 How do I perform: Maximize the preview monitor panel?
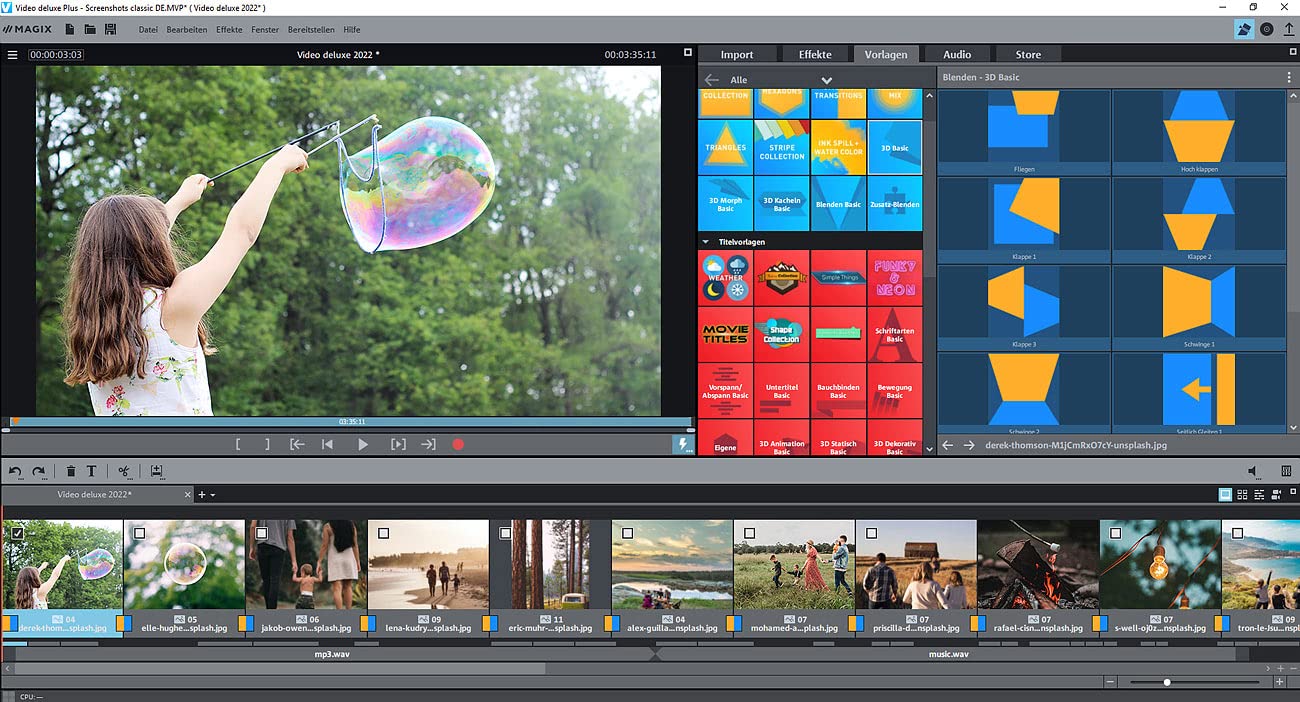pyautogui.click(x=688, y=52)
